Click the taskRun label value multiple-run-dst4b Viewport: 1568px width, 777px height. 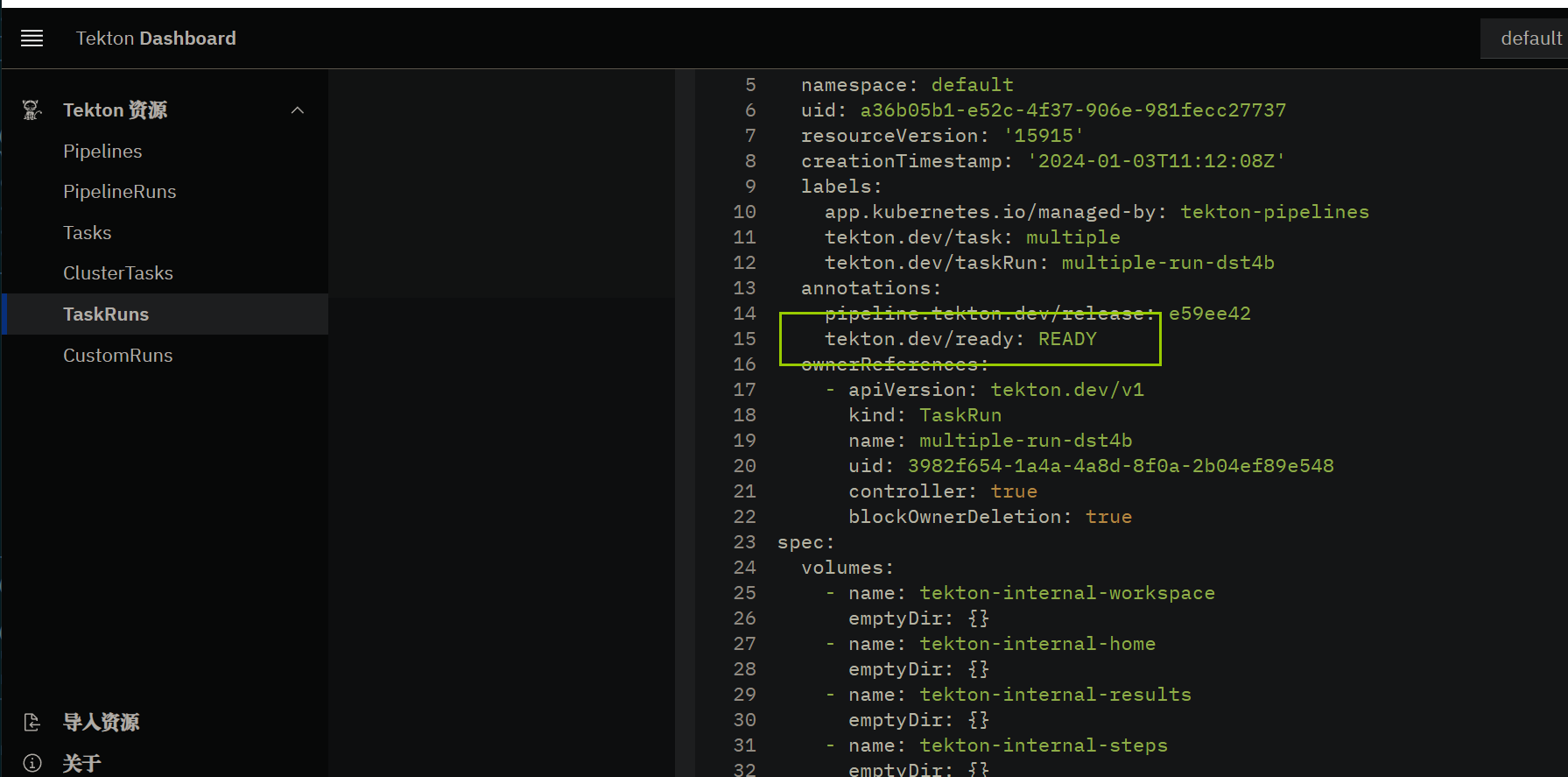[1168, 263]
